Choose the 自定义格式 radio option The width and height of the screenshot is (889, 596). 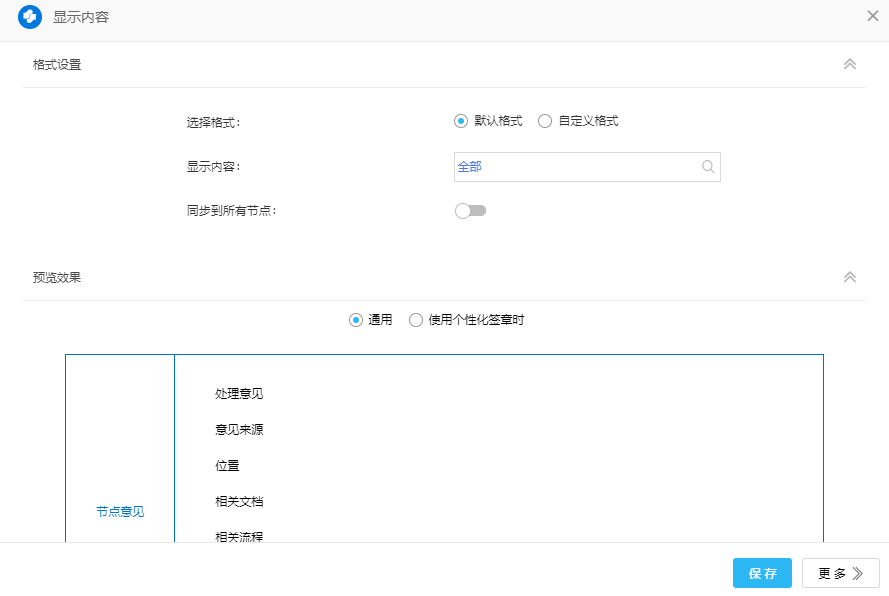[545, 121]
